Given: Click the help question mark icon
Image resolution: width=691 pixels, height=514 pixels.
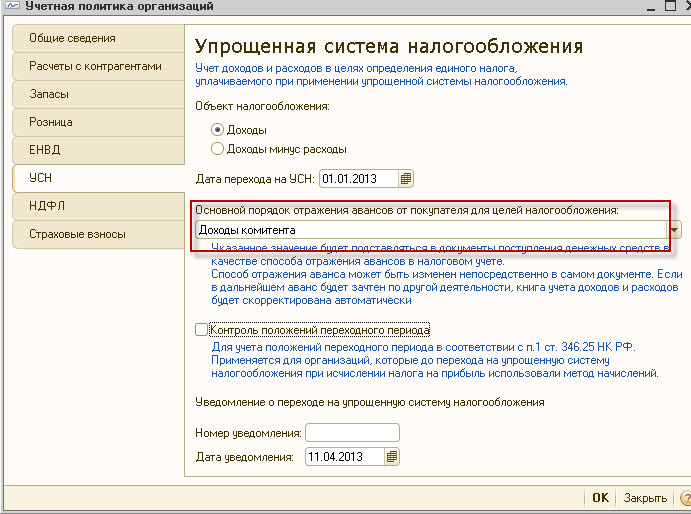Looking at the screenshot, I should coord(685,498).
